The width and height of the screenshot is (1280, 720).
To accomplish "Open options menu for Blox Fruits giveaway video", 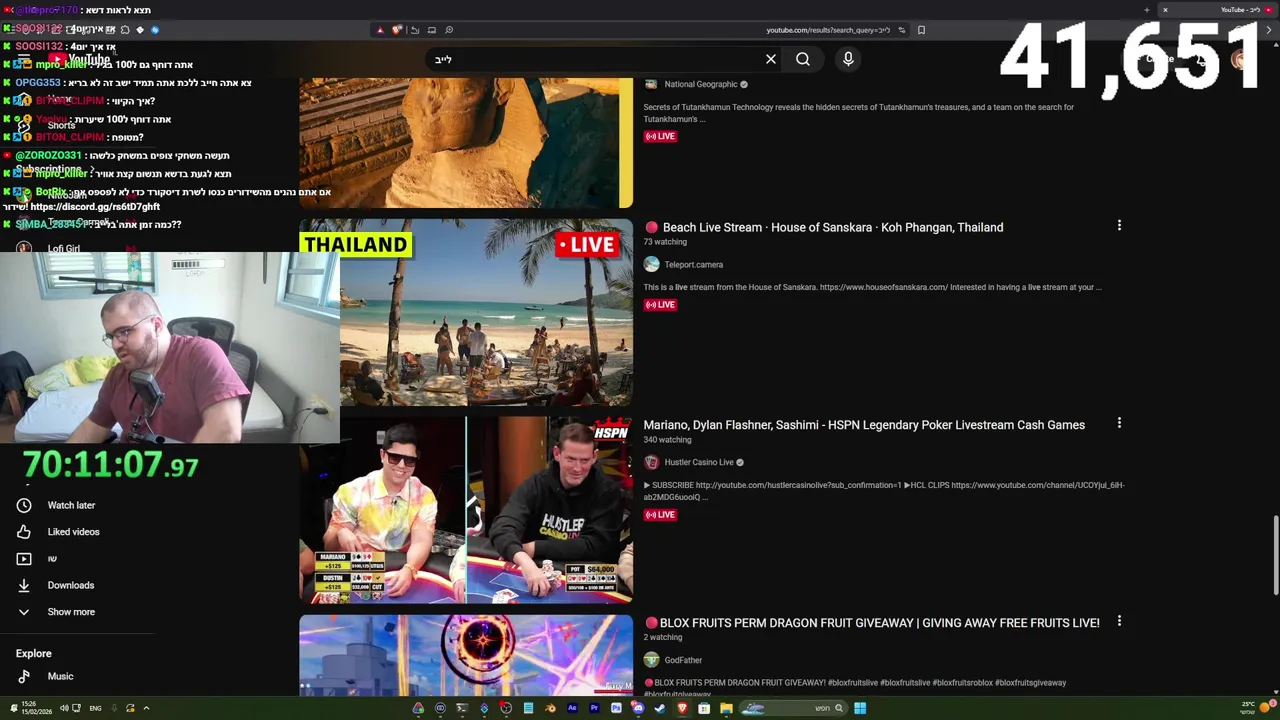I will tap(1119, 622).
